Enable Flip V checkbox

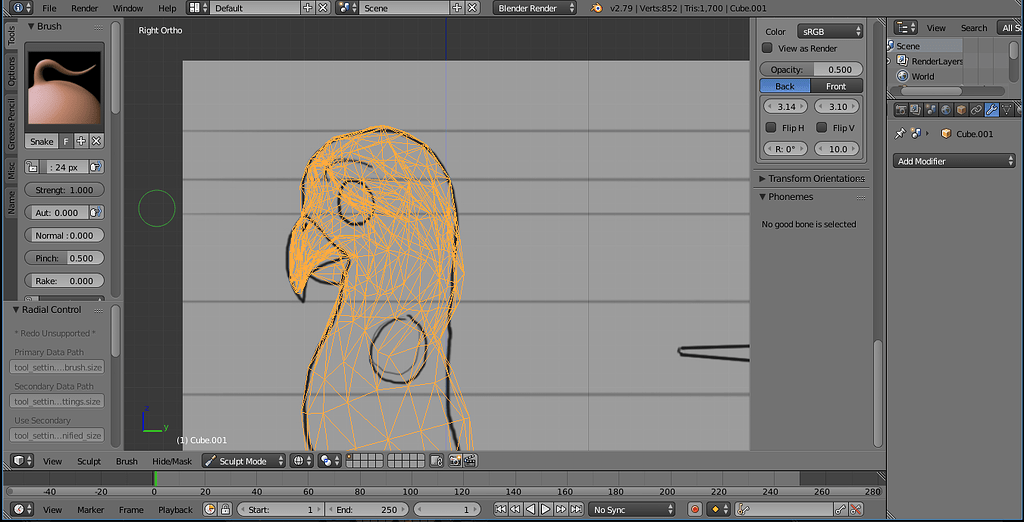click(x=822, y=127)
